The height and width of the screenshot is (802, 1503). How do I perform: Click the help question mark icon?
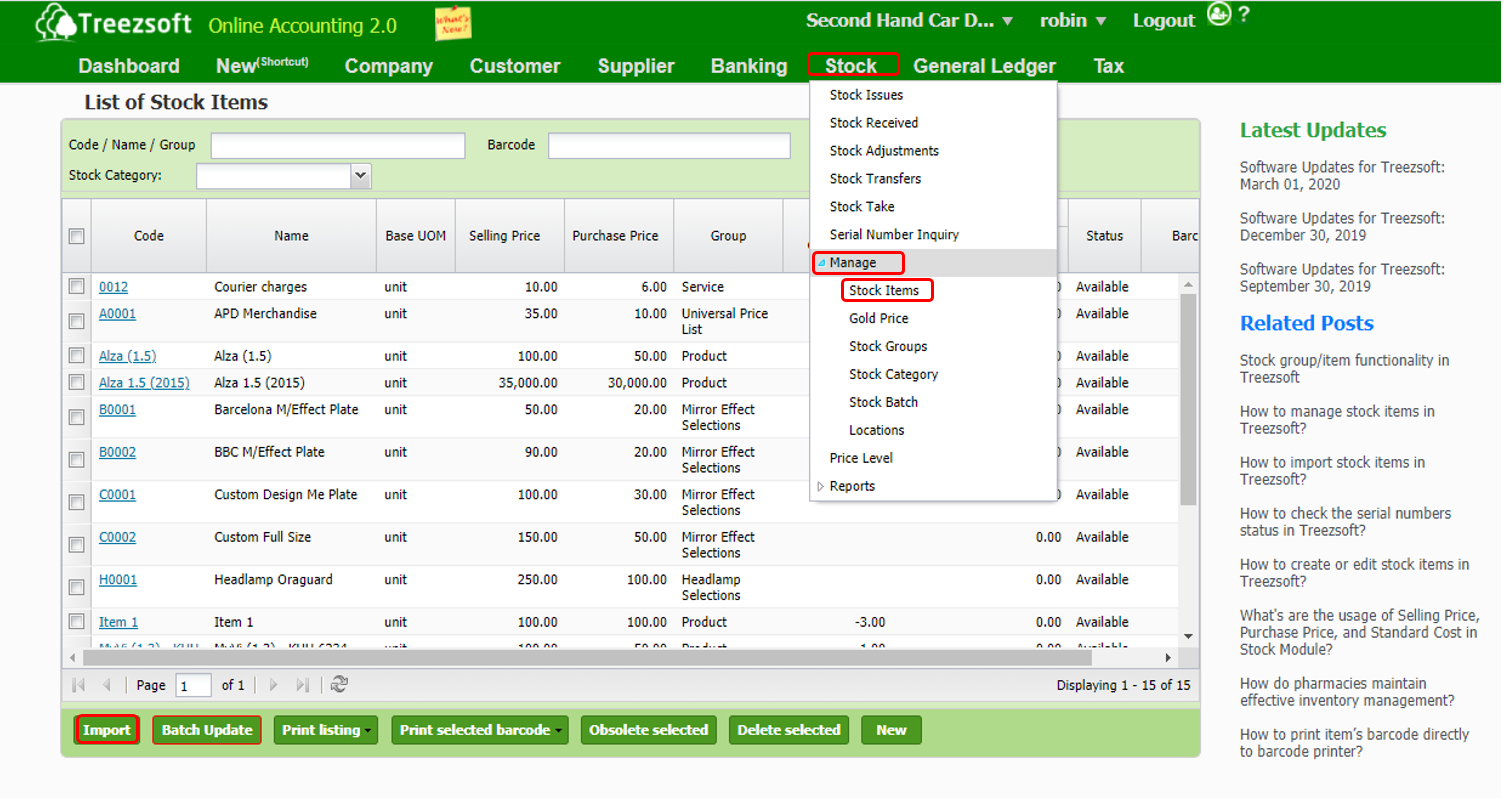(1244, 15)
